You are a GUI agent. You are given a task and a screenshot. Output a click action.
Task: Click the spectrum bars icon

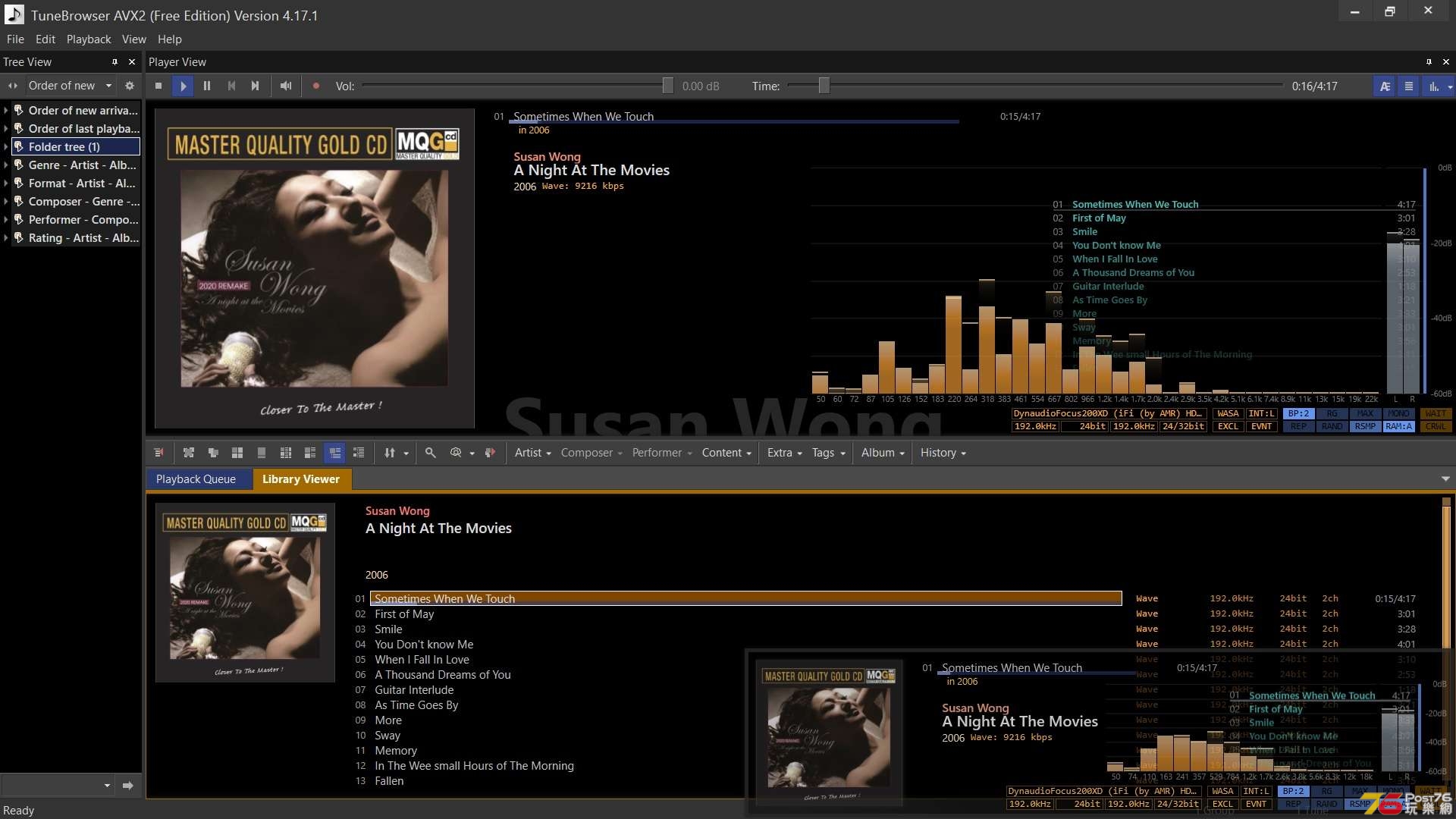[x=1434, y=86]
